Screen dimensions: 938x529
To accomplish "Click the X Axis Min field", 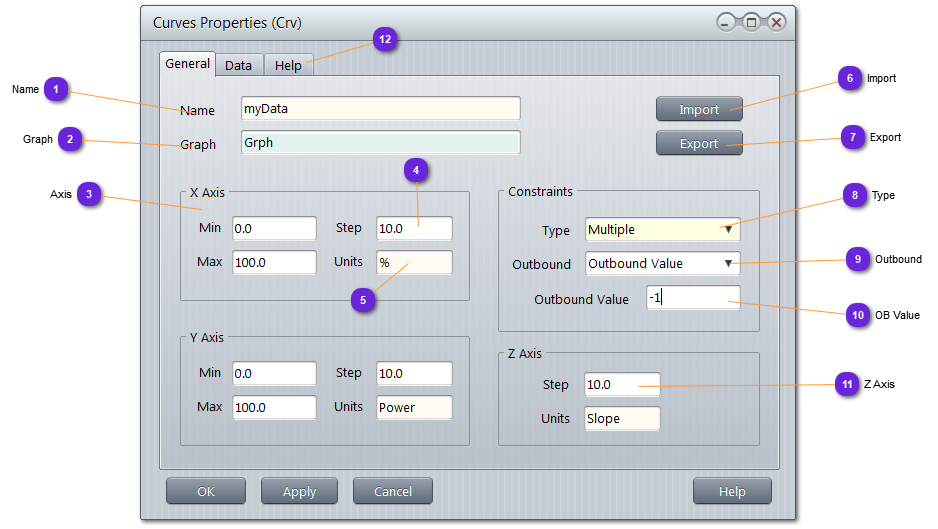I will (274, 229).
